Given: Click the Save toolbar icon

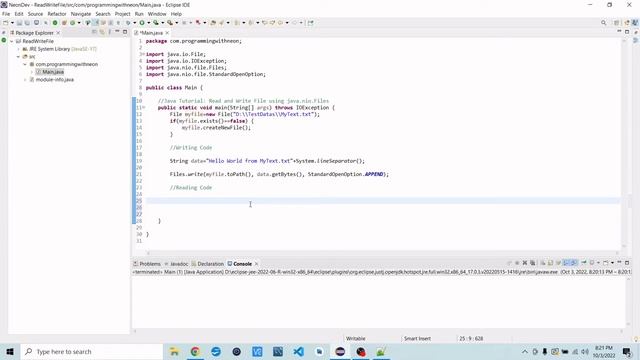Looking at the screenshot, I should click(19, 23).
